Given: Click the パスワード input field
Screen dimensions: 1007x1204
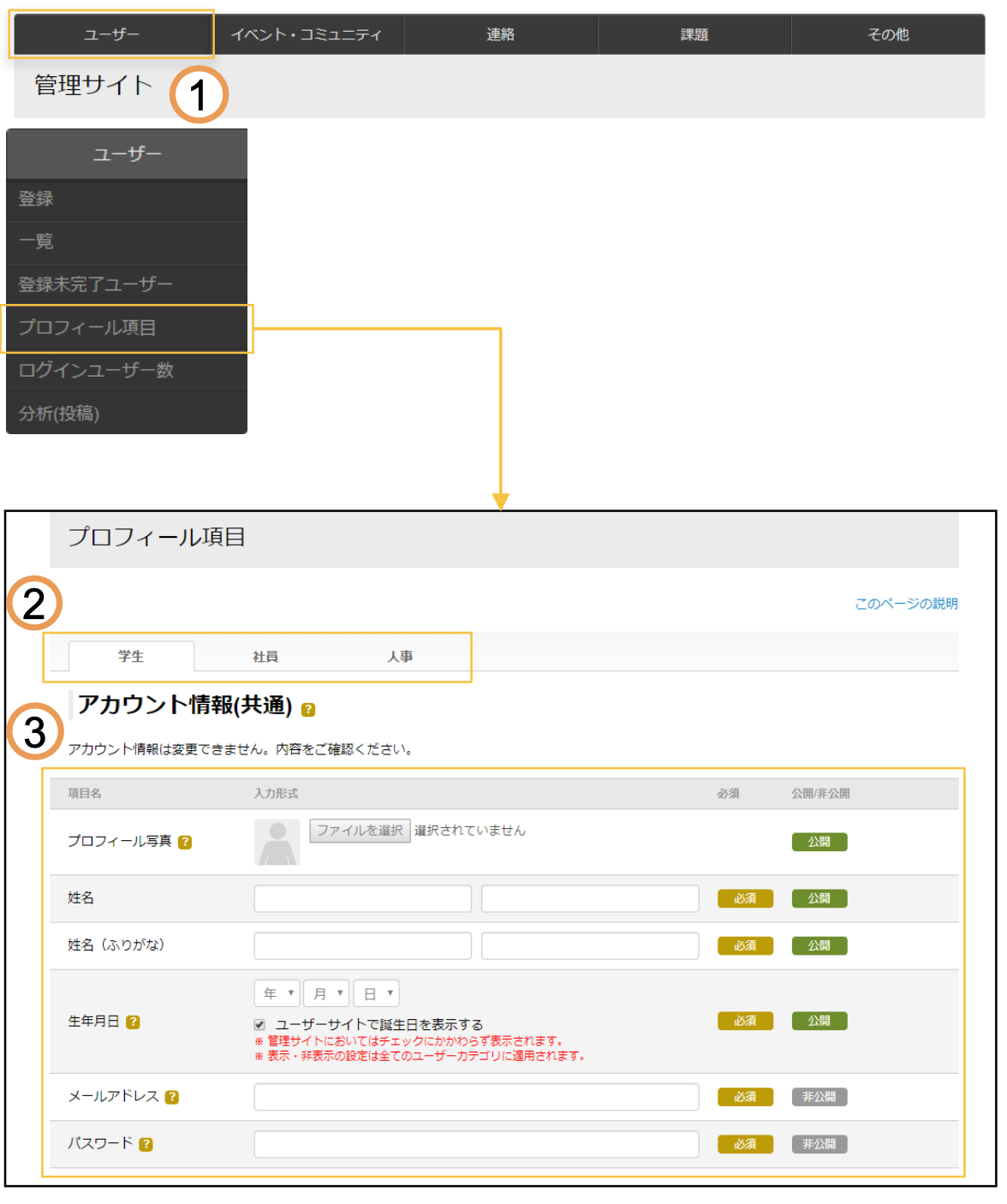Looking at the screenshot, I should (x=476, y=1144).
